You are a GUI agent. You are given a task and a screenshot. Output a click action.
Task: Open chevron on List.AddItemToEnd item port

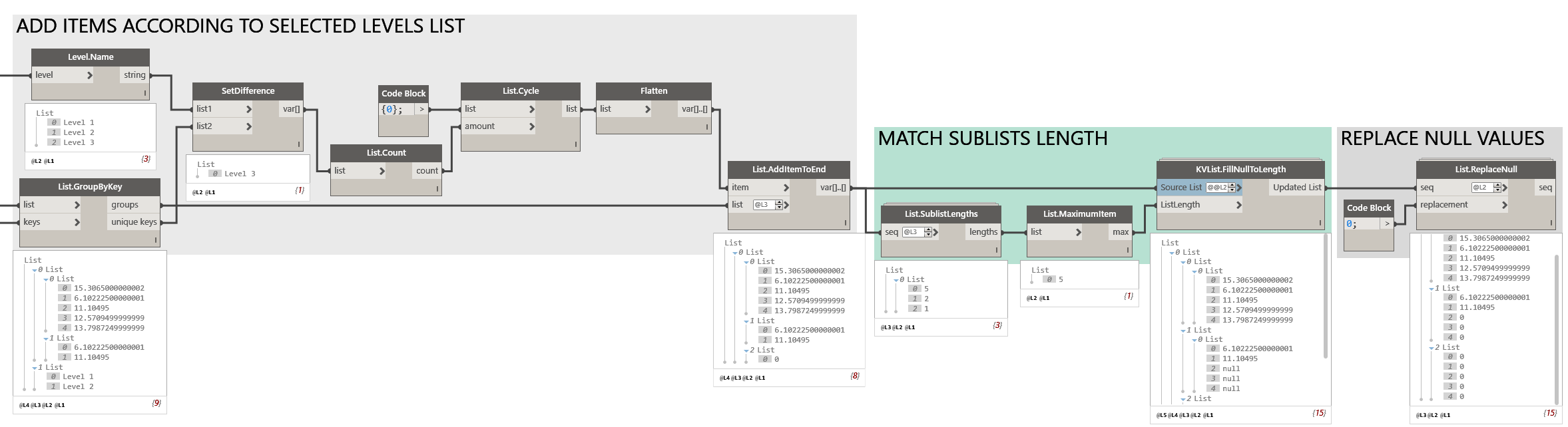786,188
